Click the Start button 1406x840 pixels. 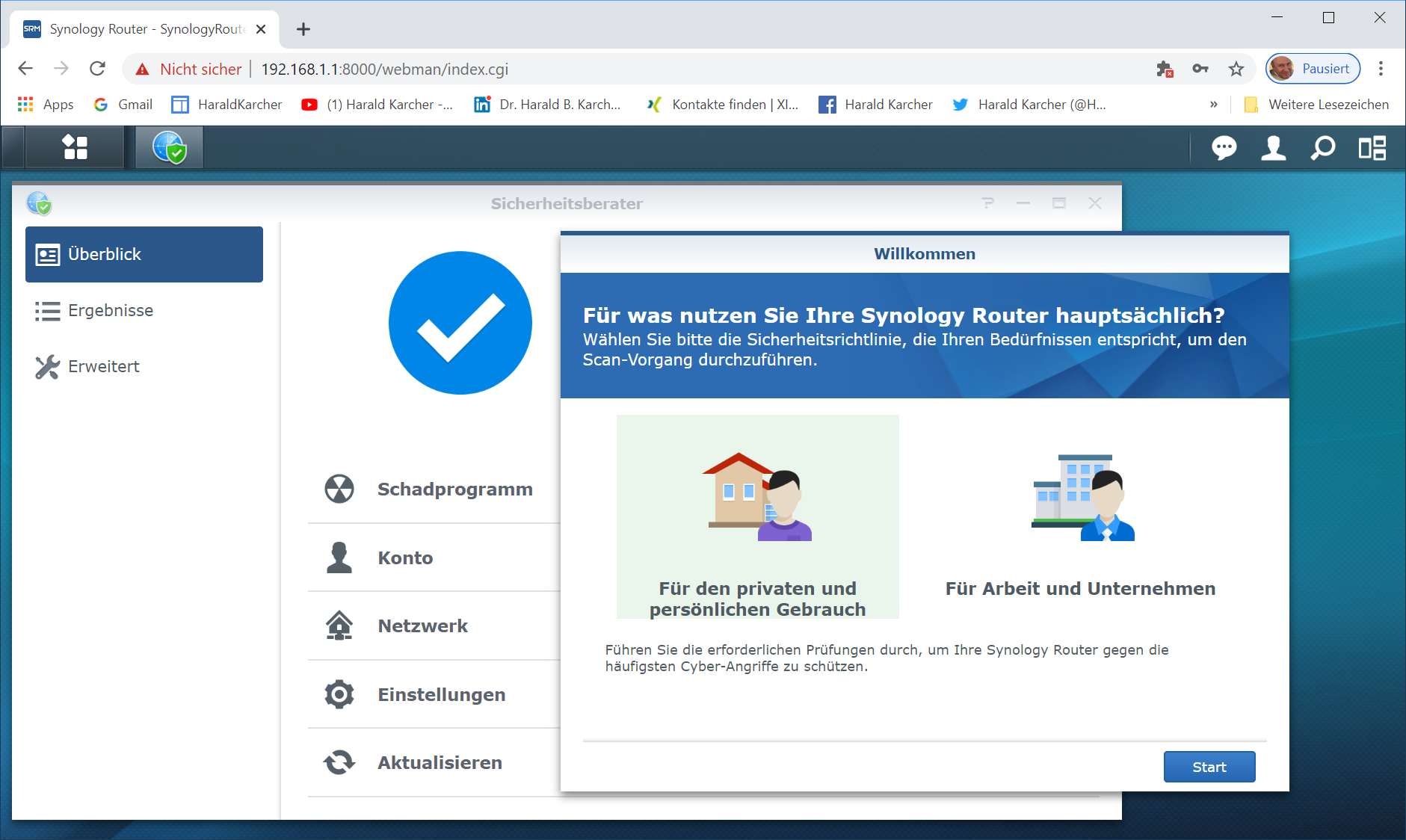(1209, 767)
